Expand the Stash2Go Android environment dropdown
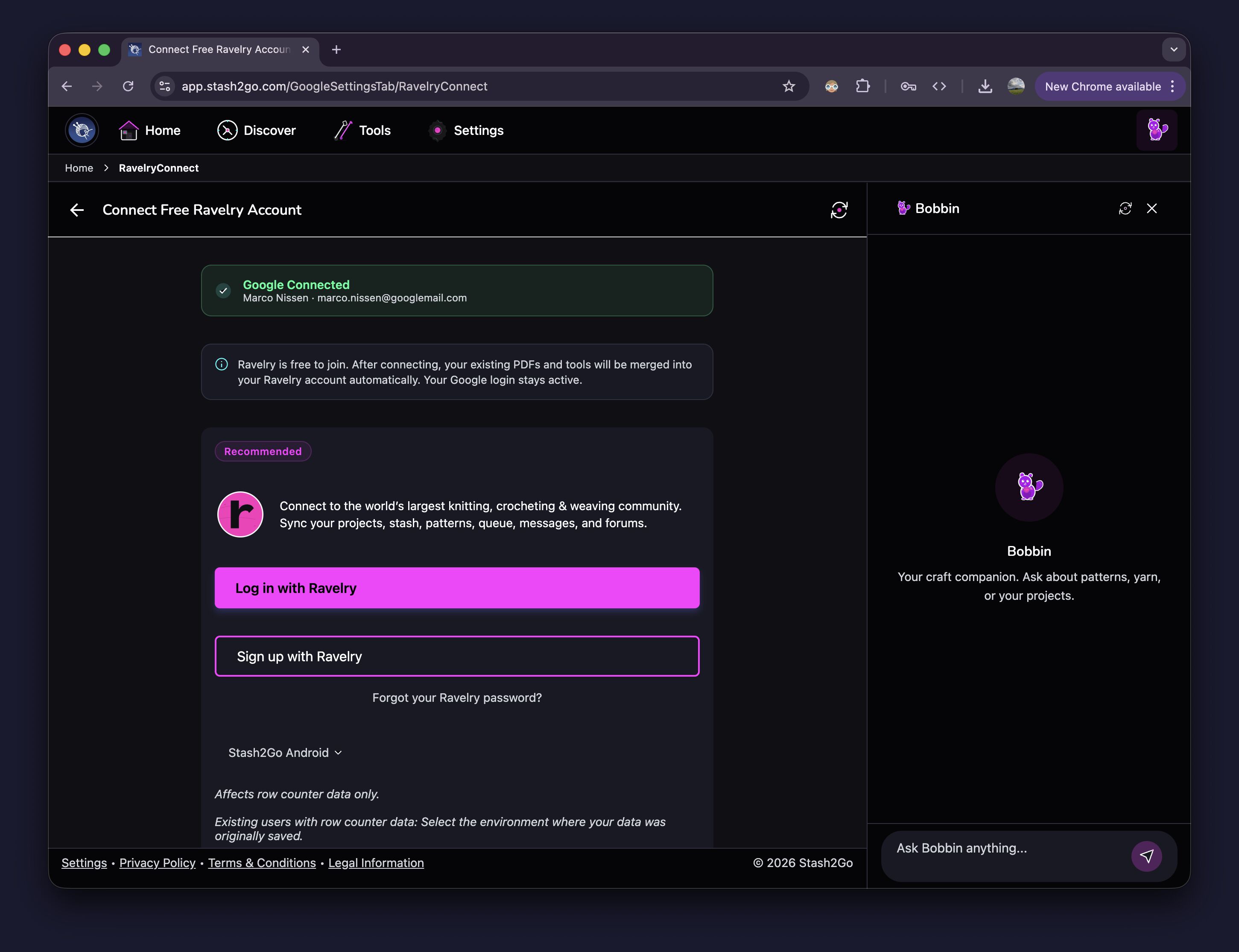 285,753
